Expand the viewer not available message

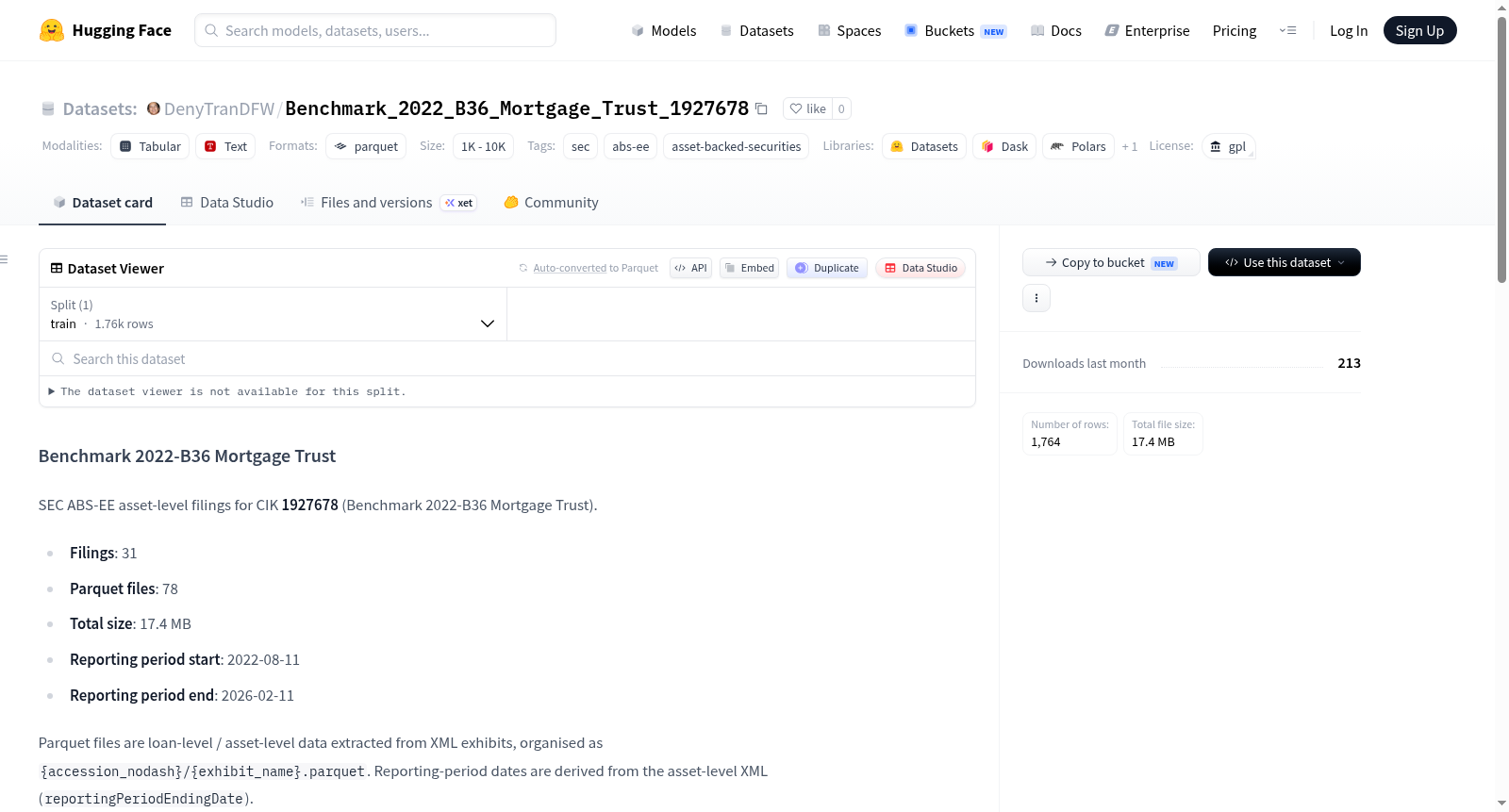click(226, 391)
